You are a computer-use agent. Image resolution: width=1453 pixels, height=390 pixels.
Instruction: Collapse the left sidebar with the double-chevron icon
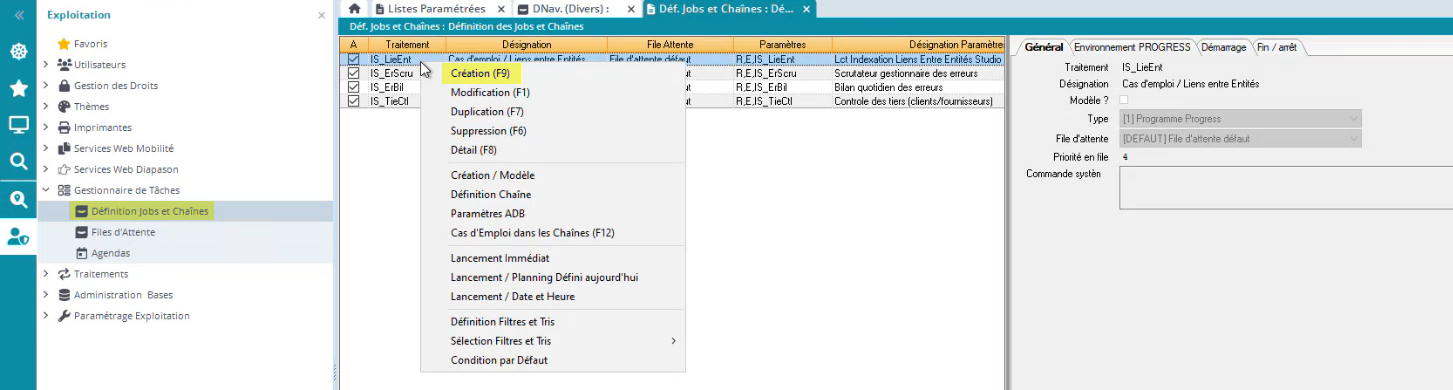tap(18, 14)
